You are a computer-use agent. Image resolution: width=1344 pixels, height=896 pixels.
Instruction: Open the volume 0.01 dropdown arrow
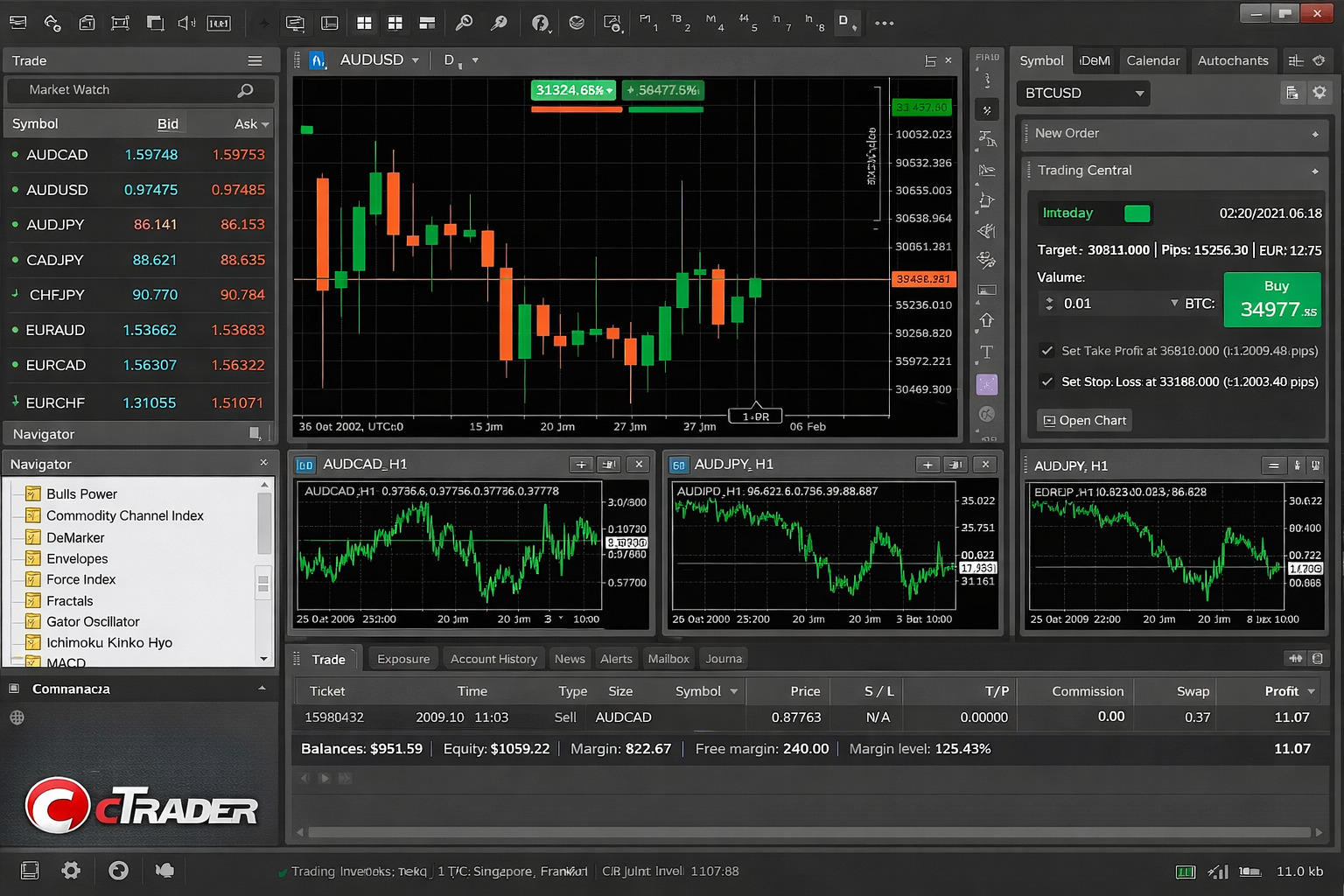(x=1174, y=303)
